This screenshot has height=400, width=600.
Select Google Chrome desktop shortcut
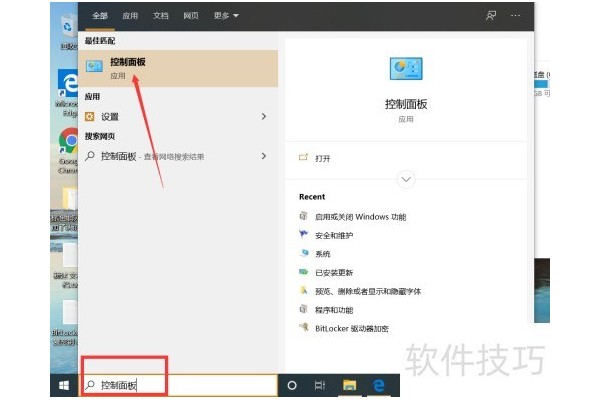coord(68,150)
